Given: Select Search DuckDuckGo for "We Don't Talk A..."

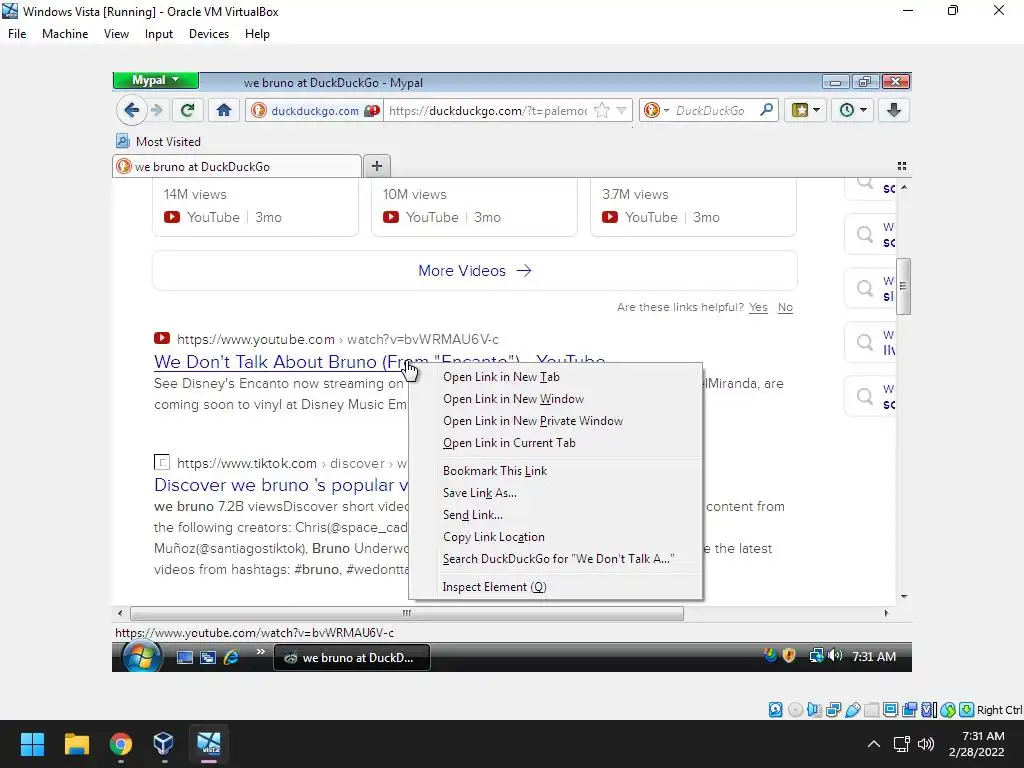Looking at the screenshot, I should pos(558,559).
